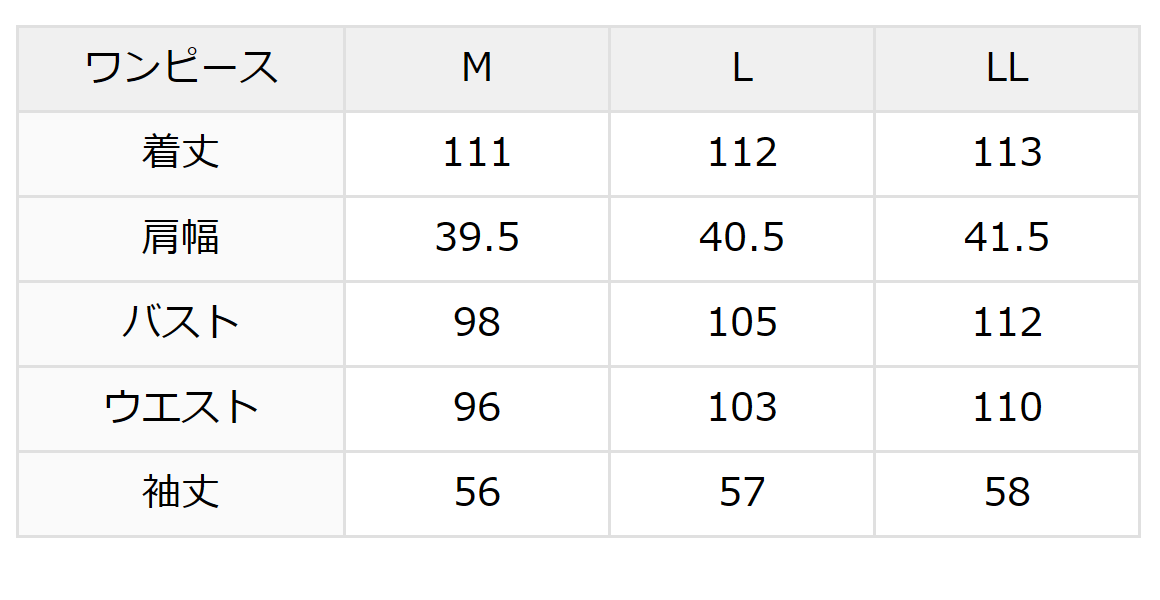This screenshot has width=1160, height=600.
Task: Click the 110 waist value cell
Action: tap(1007, 408)
